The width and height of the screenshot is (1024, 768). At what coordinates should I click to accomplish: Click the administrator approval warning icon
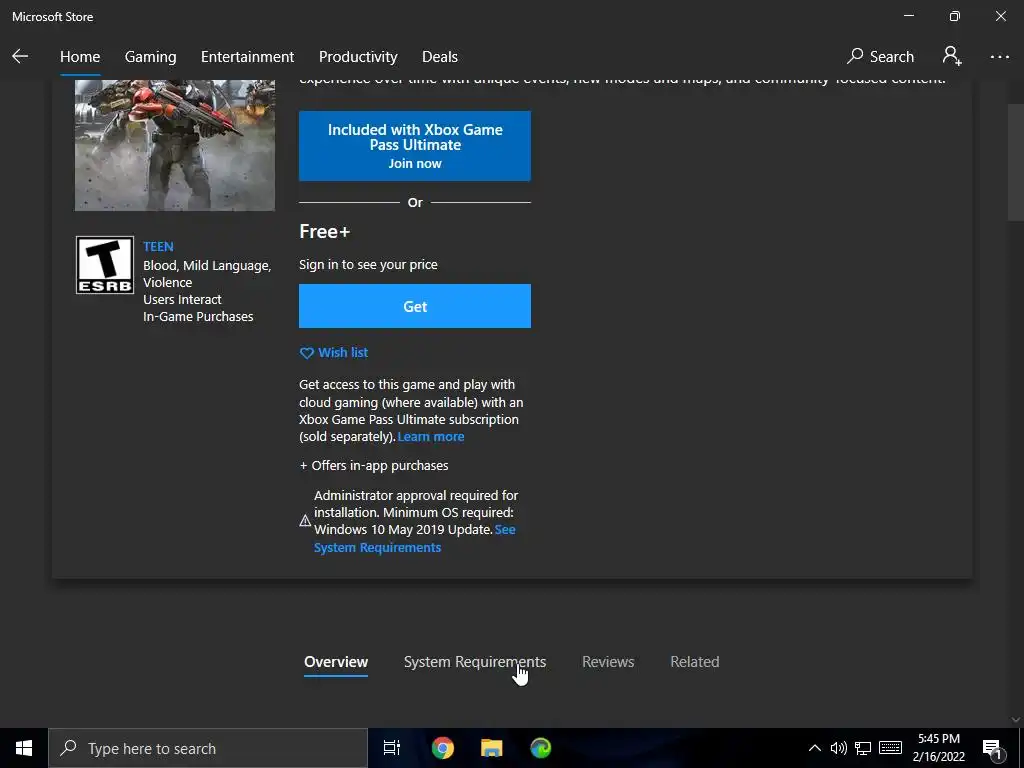pos(305,521)
